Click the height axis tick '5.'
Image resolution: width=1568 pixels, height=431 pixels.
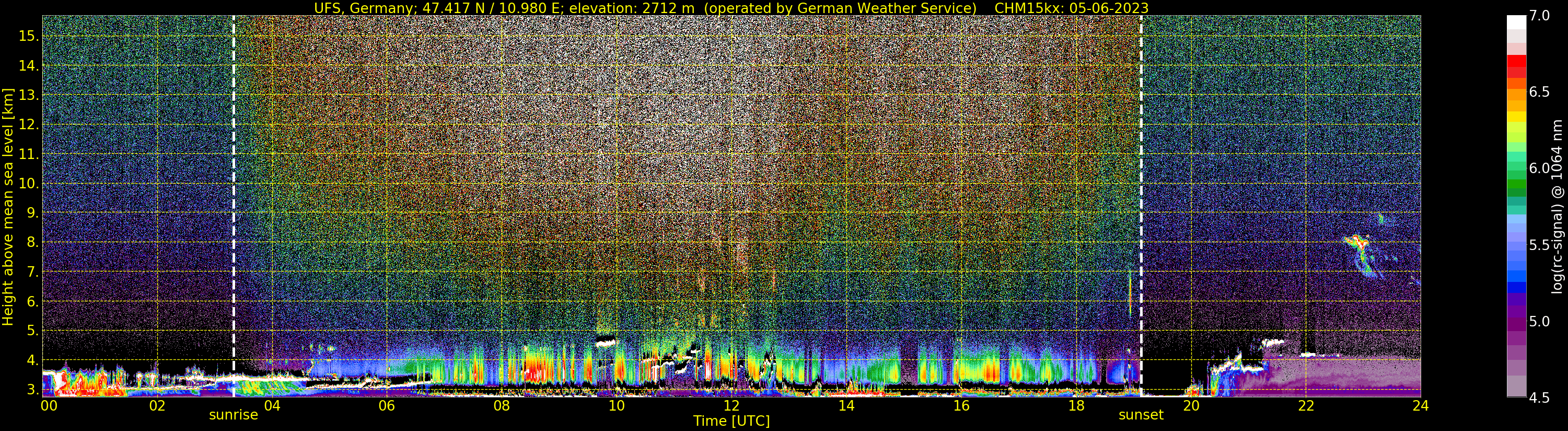click(x=32, y=331)
